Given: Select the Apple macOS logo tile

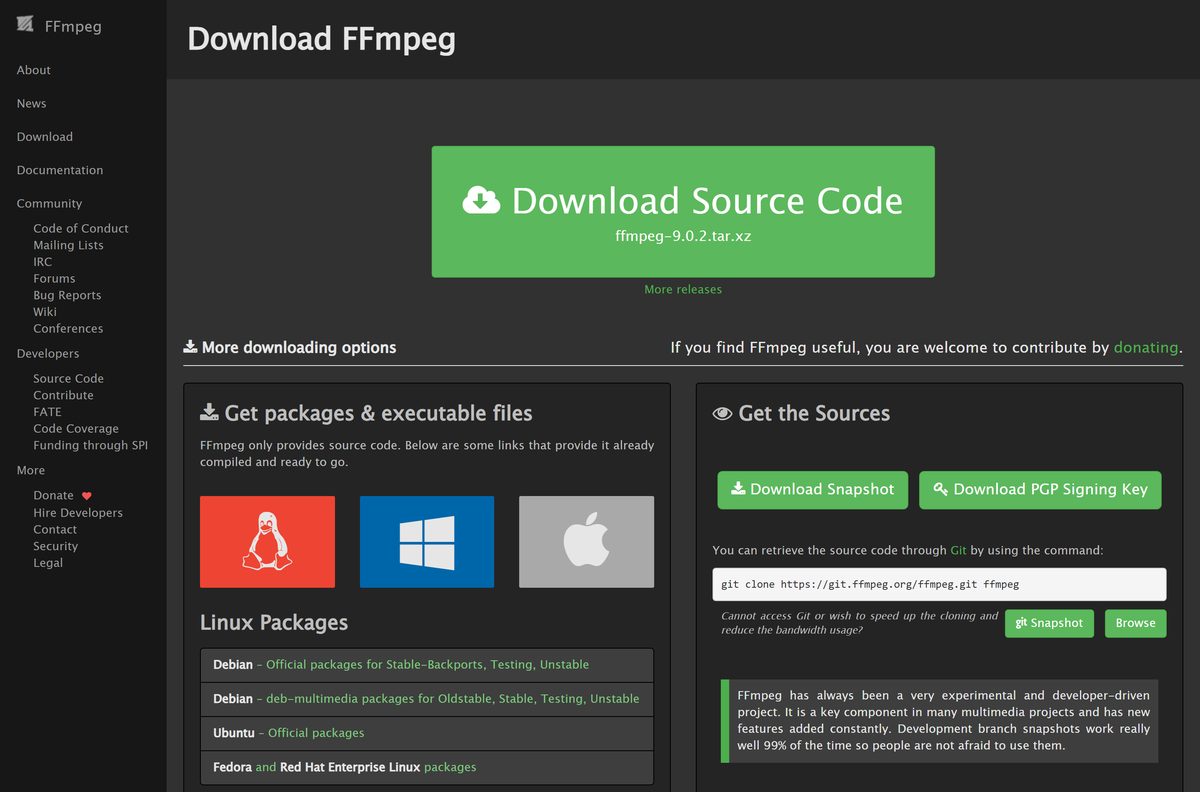Looking at the screenshot, I should [x=586, y=541].
